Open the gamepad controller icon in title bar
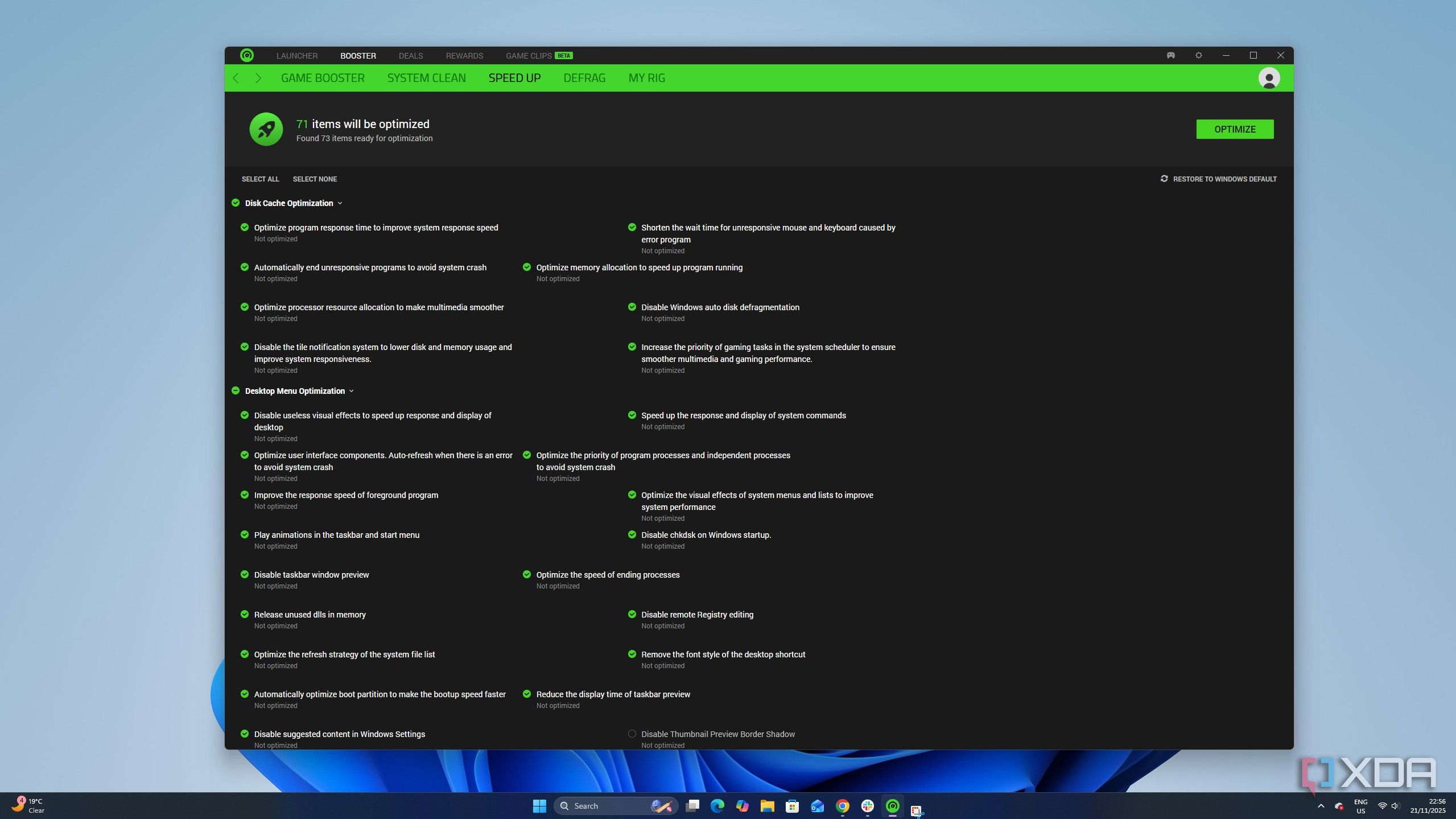This screenshot has width=1456, height=819. click(1170, 55)
